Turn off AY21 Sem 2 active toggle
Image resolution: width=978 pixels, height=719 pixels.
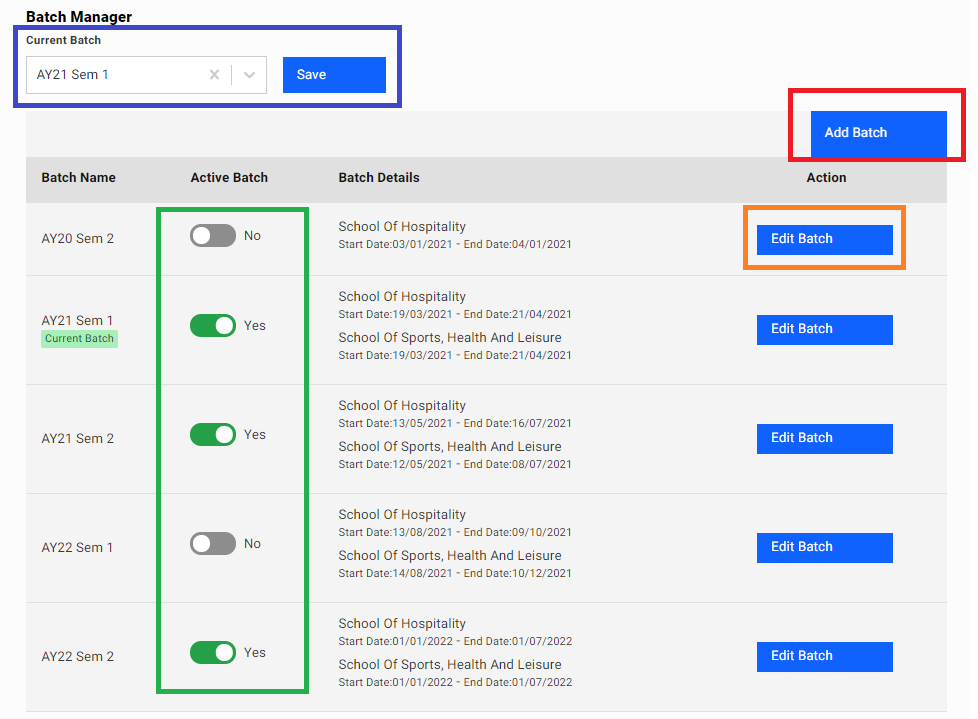pyautogui.click(x=213, y=435)
